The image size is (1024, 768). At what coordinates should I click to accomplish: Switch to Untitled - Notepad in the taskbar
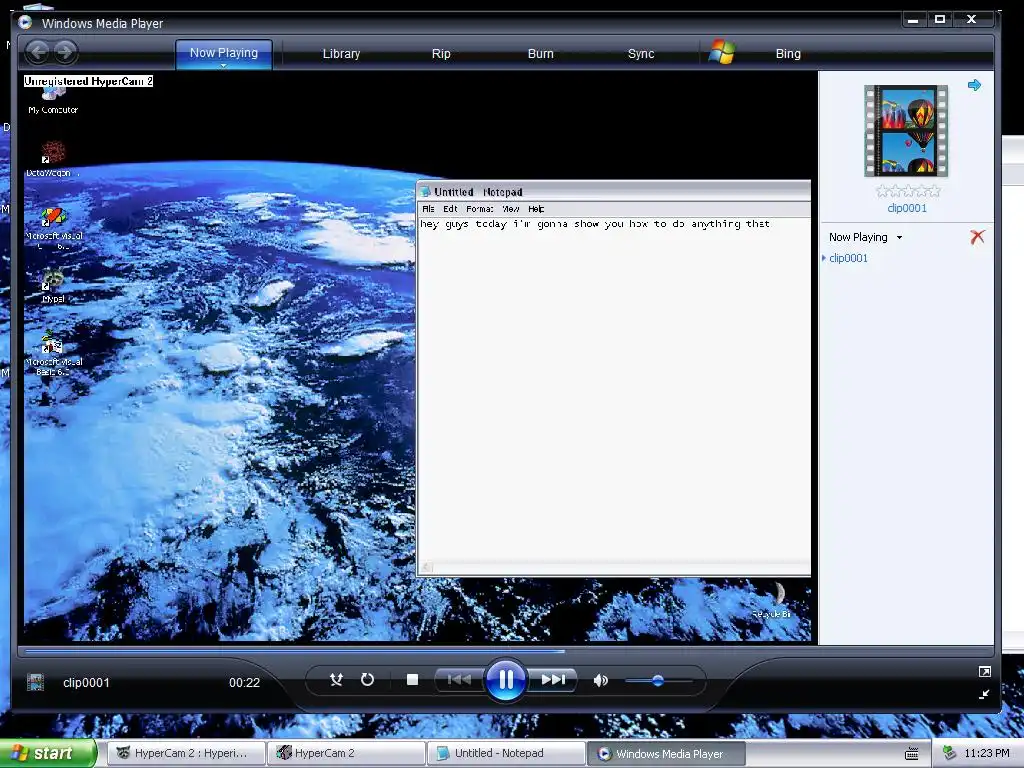coord(507,753)
